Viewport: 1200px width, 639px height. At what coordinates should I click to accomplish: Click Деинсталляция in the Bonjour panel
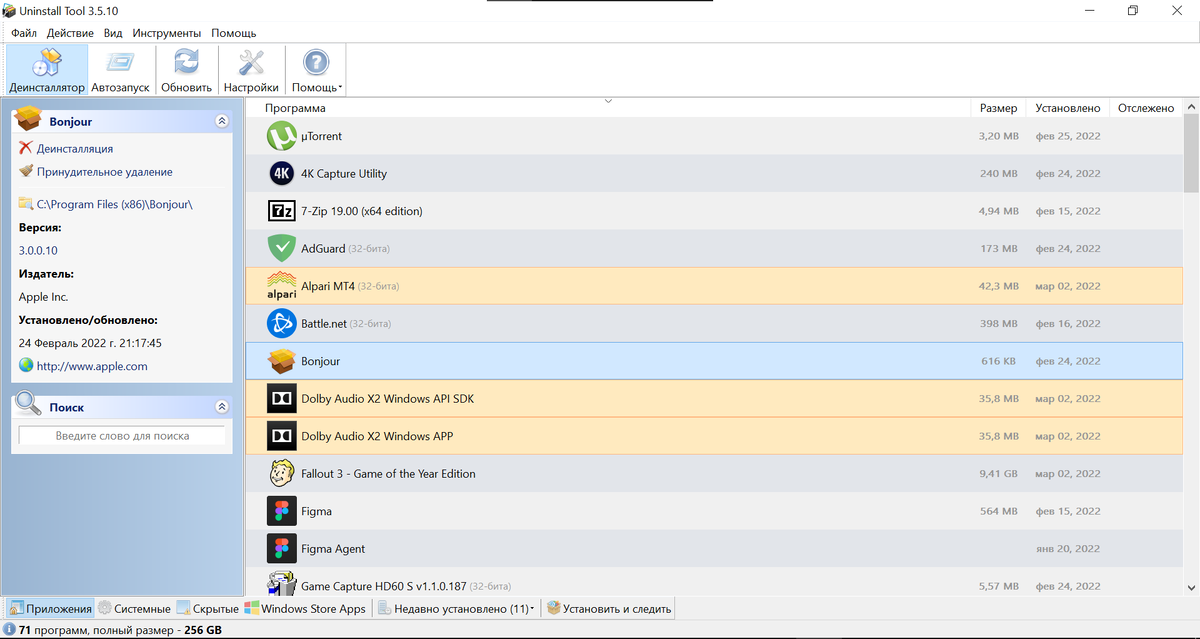pos(75,148)
